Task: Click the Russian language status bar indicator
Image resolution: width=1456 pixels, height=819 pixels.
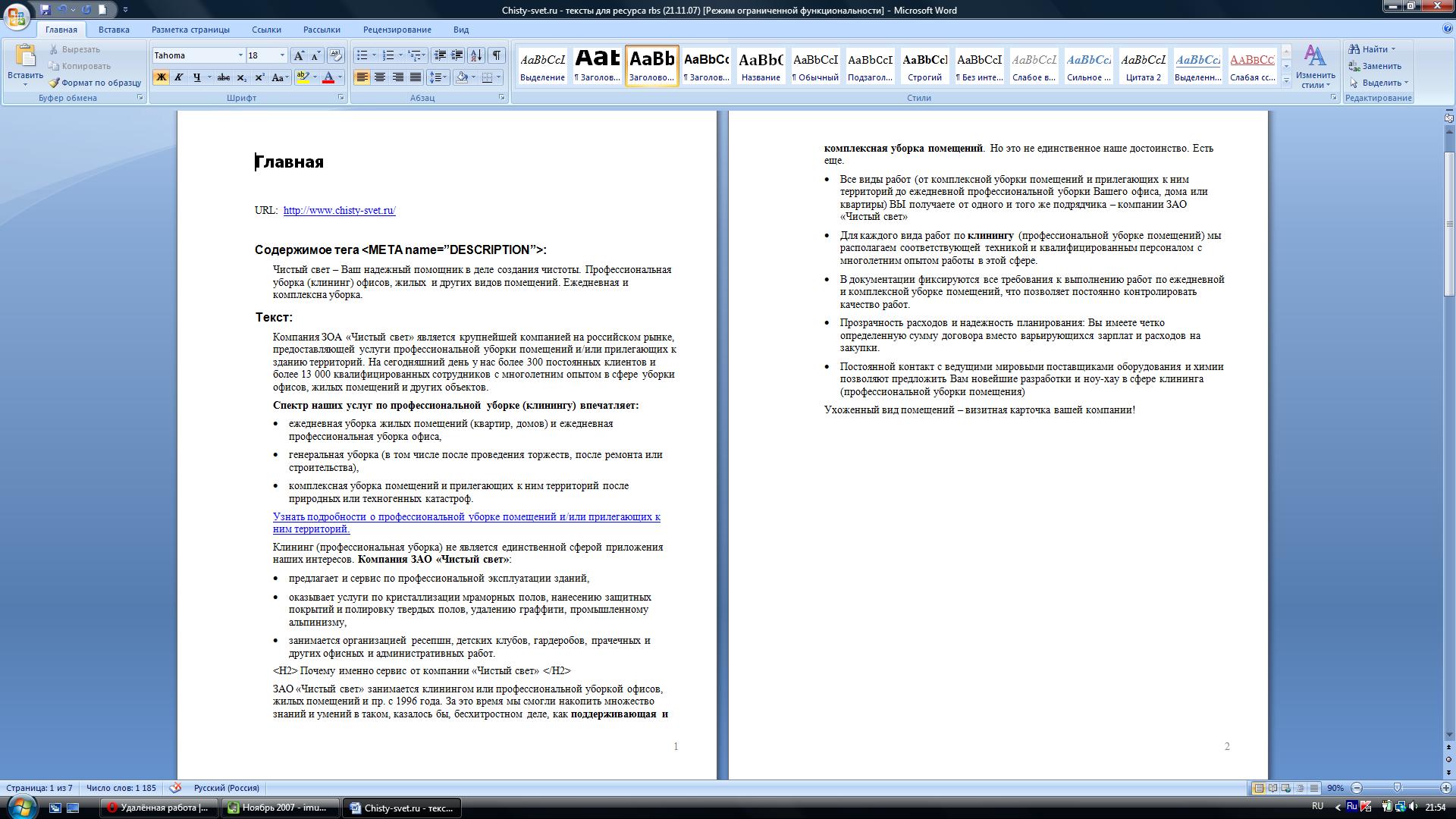Action: (x=226, y=788)
